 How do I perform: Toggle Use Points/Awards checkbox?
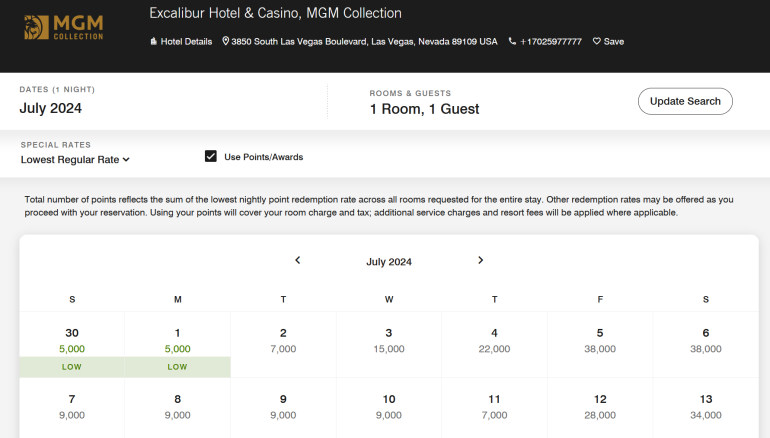point(211,156)
